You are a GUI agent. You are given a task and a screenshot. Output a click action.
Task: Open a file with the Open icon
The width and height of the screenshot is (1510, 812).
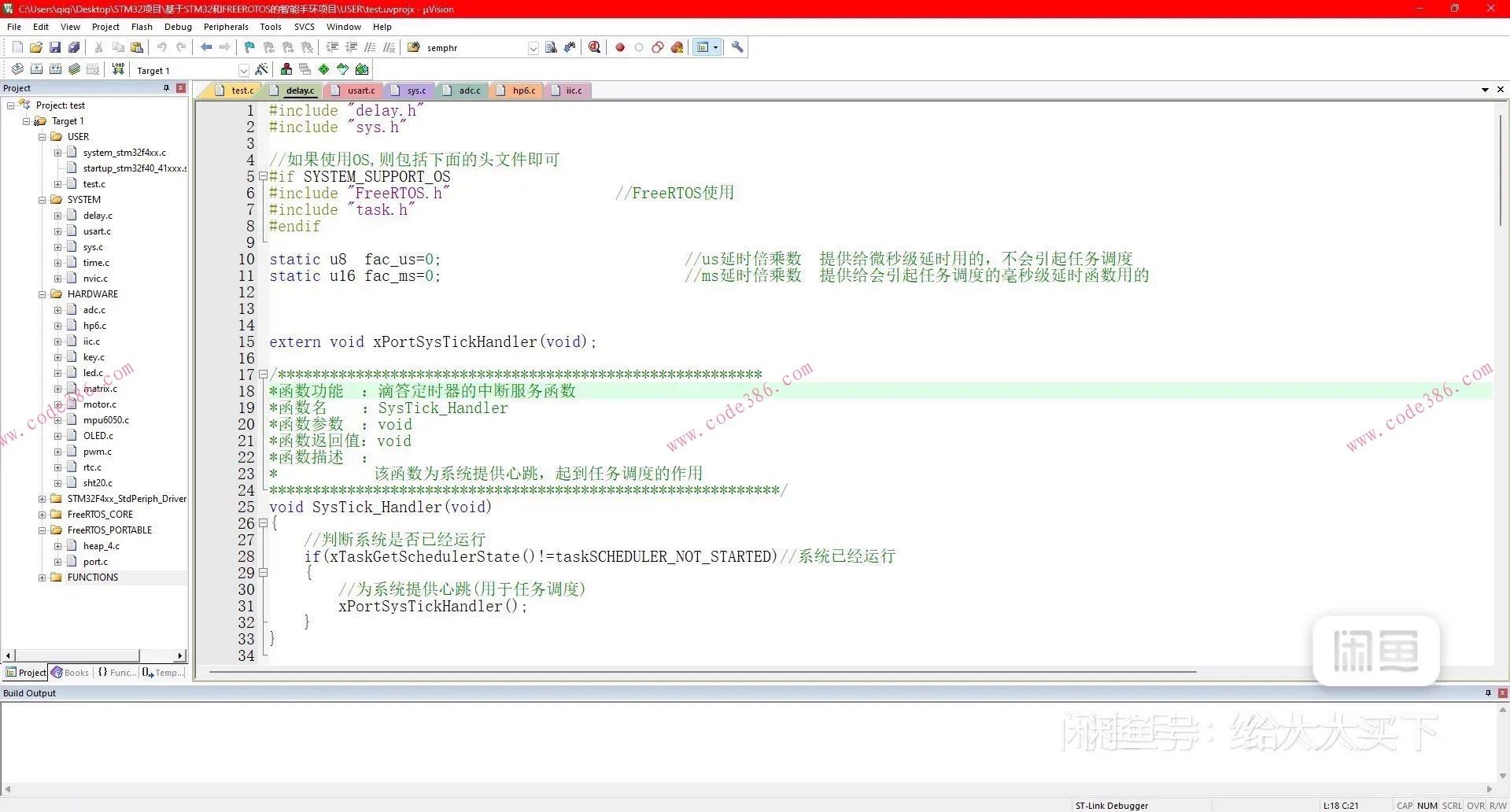pos(36,48)
